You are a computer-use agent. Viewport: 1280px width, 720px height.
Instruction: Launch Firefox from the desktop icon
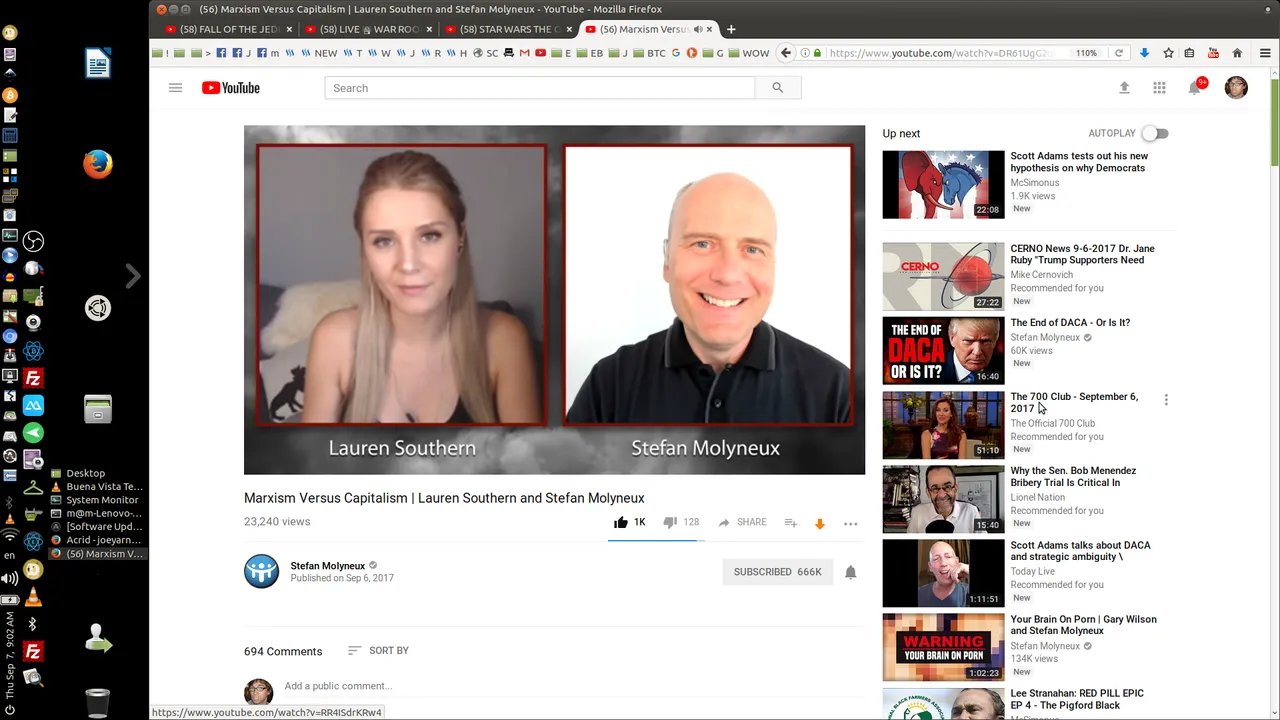point(98,164)
